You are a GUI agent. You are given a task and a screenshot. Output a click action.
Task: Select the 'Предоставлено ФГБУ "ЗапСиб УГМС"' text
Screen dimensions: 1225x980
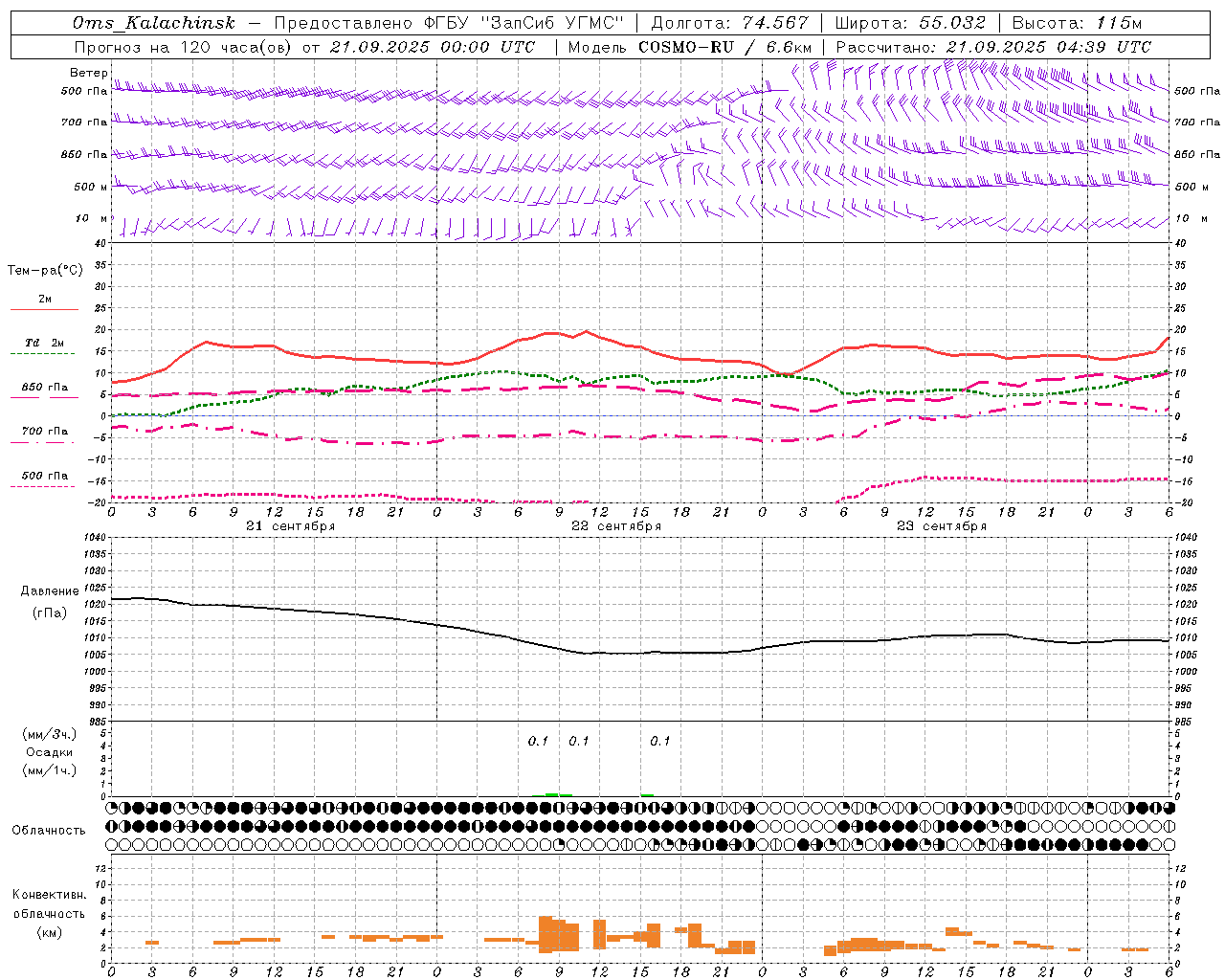click(451, 23)
